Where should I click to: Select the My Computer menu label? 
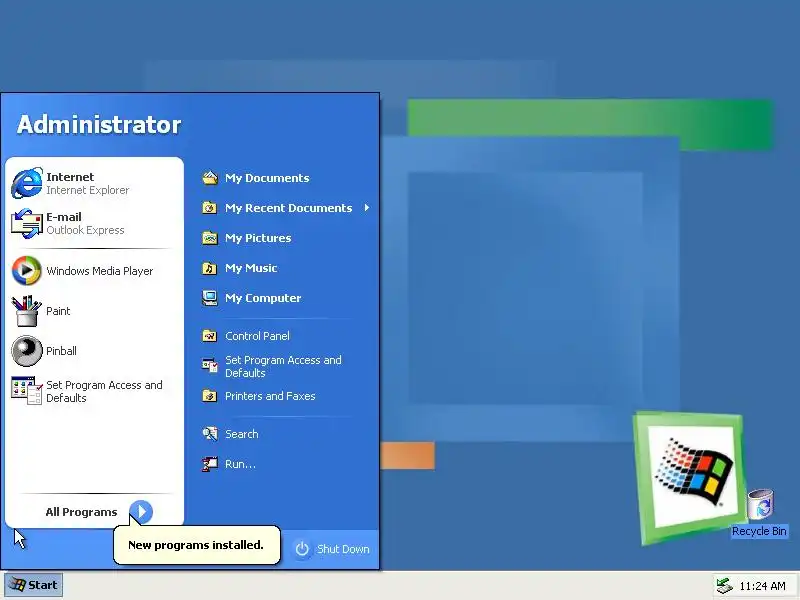click(x=263, y=298)
